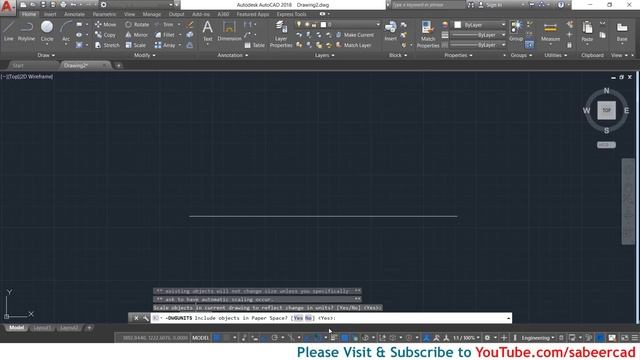The width and height of the screenshot is (640, 360).
Task: Toggle clean screen in status bar
Action: (624, 338)
